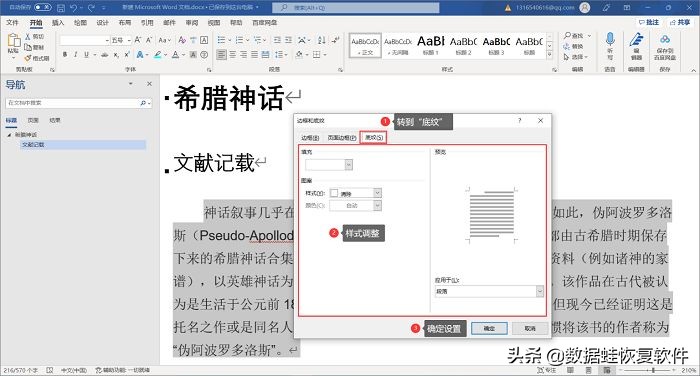Open the Borders dropdown arrow
Screen dimensions: 700x376
coord(325,54)
